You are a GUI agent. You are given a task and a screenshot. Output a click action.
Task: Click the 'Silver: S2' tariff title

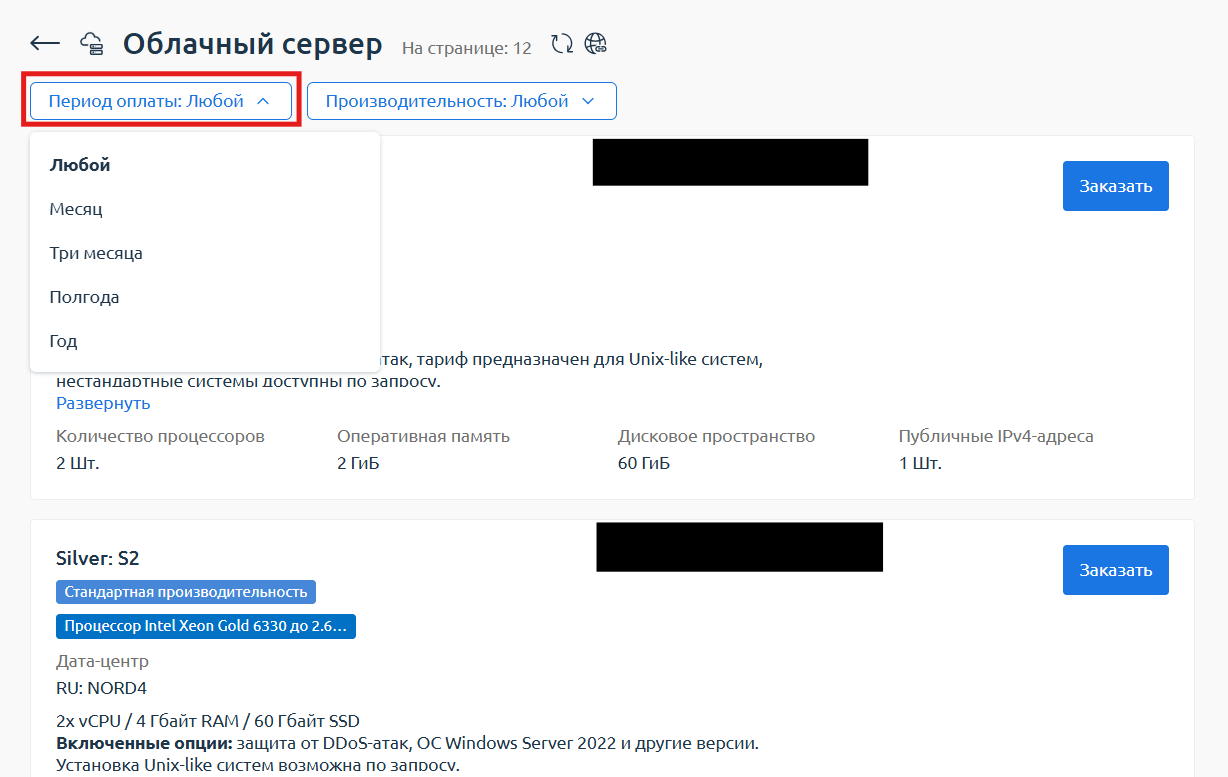[x=97, y=557]
